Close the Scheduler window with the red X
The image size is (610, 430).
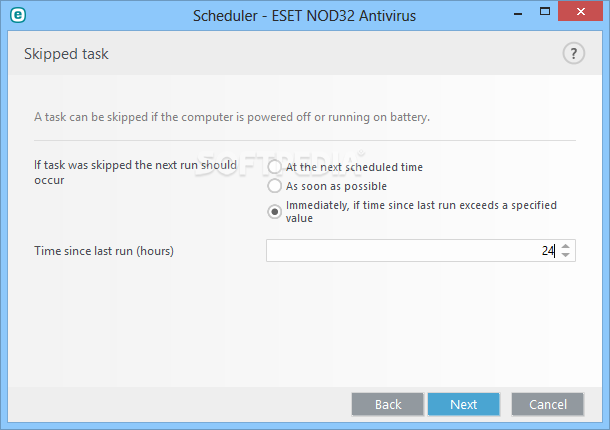point(580,12)
